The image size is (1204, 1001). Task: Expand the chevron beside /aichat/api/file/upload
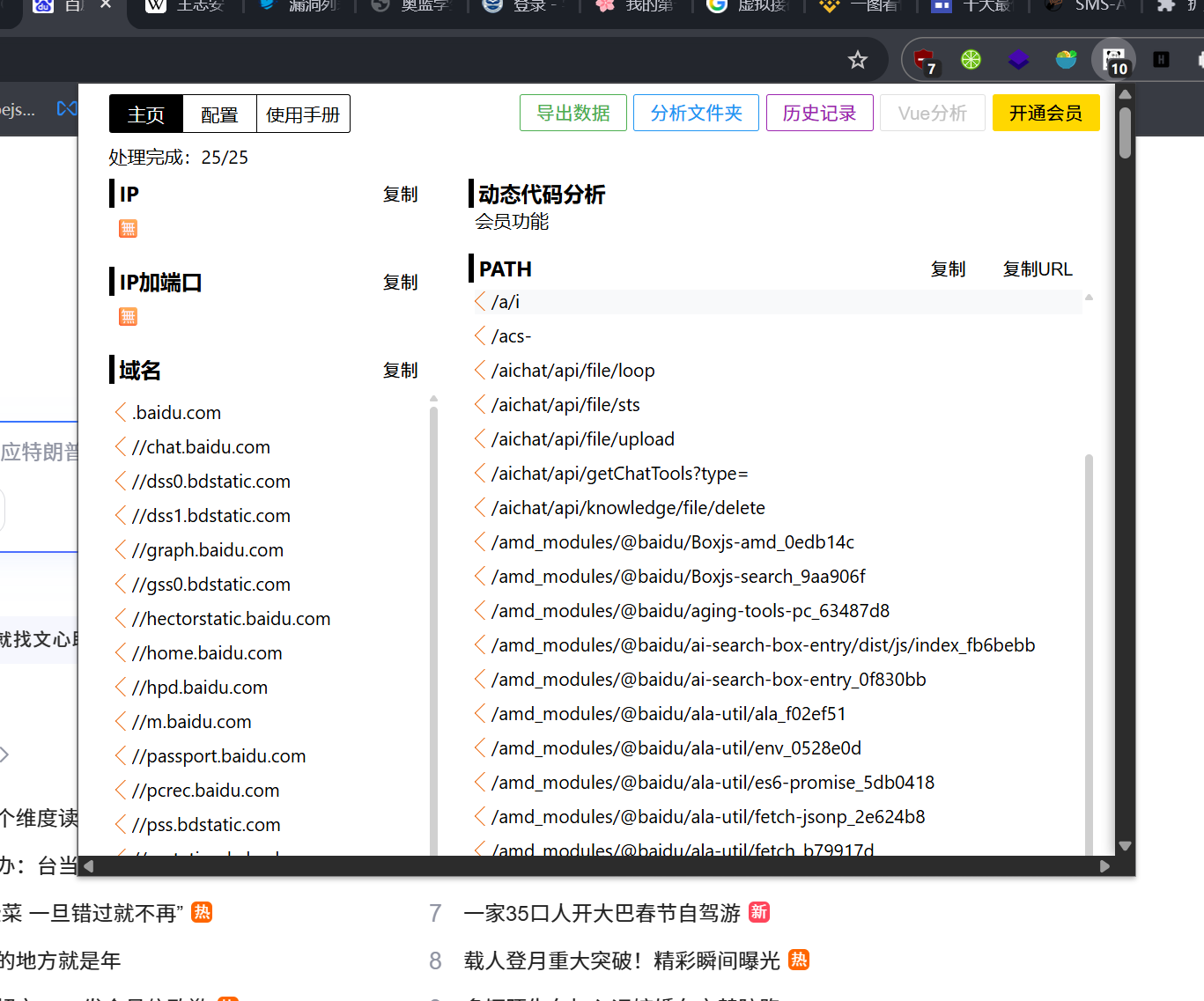(480, 438)
